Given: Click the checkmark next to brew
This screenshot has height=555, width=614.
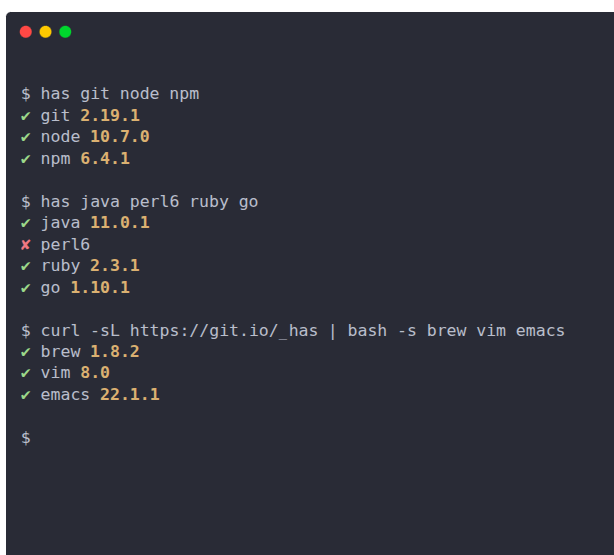Looking at the screenshot, I should coord(26,353).
